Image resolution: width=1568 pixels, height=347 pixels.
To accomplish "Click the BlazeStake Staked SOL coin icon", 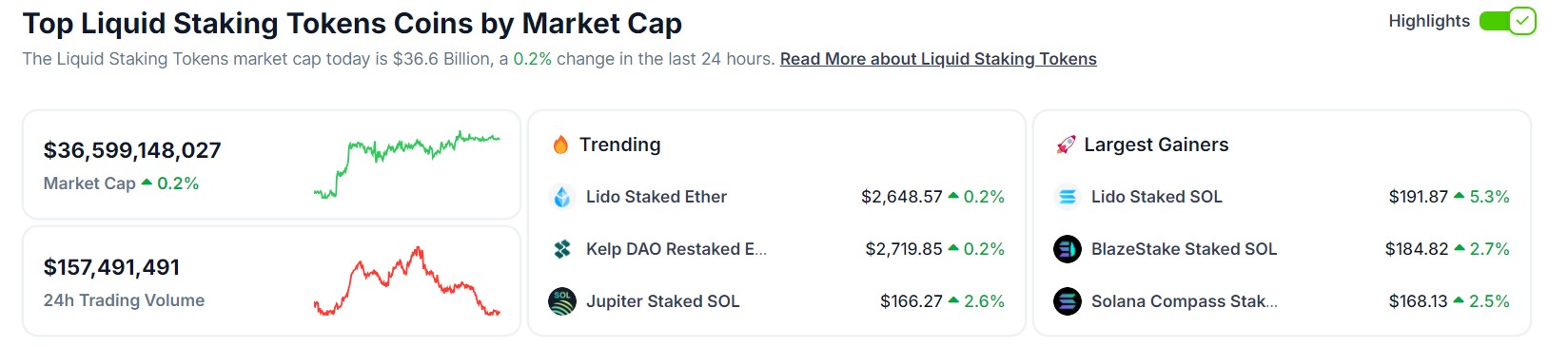I will click(x=1068, y=249).
